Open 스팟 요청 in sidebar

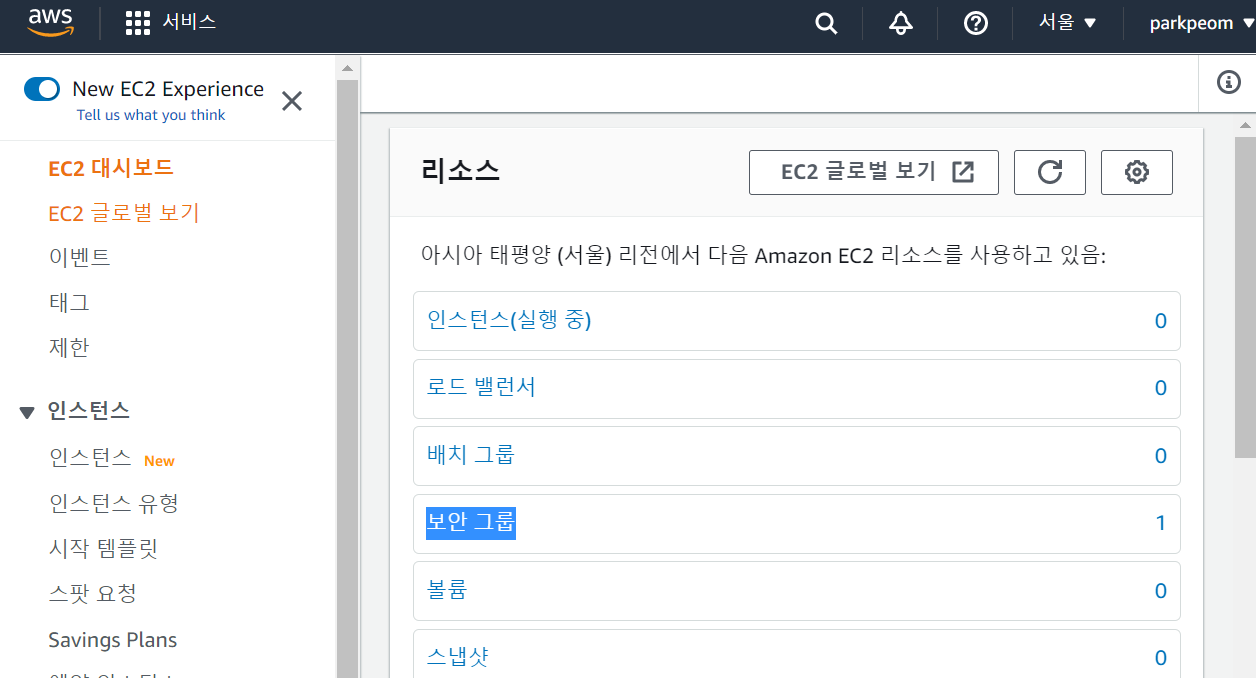[92, 593]
